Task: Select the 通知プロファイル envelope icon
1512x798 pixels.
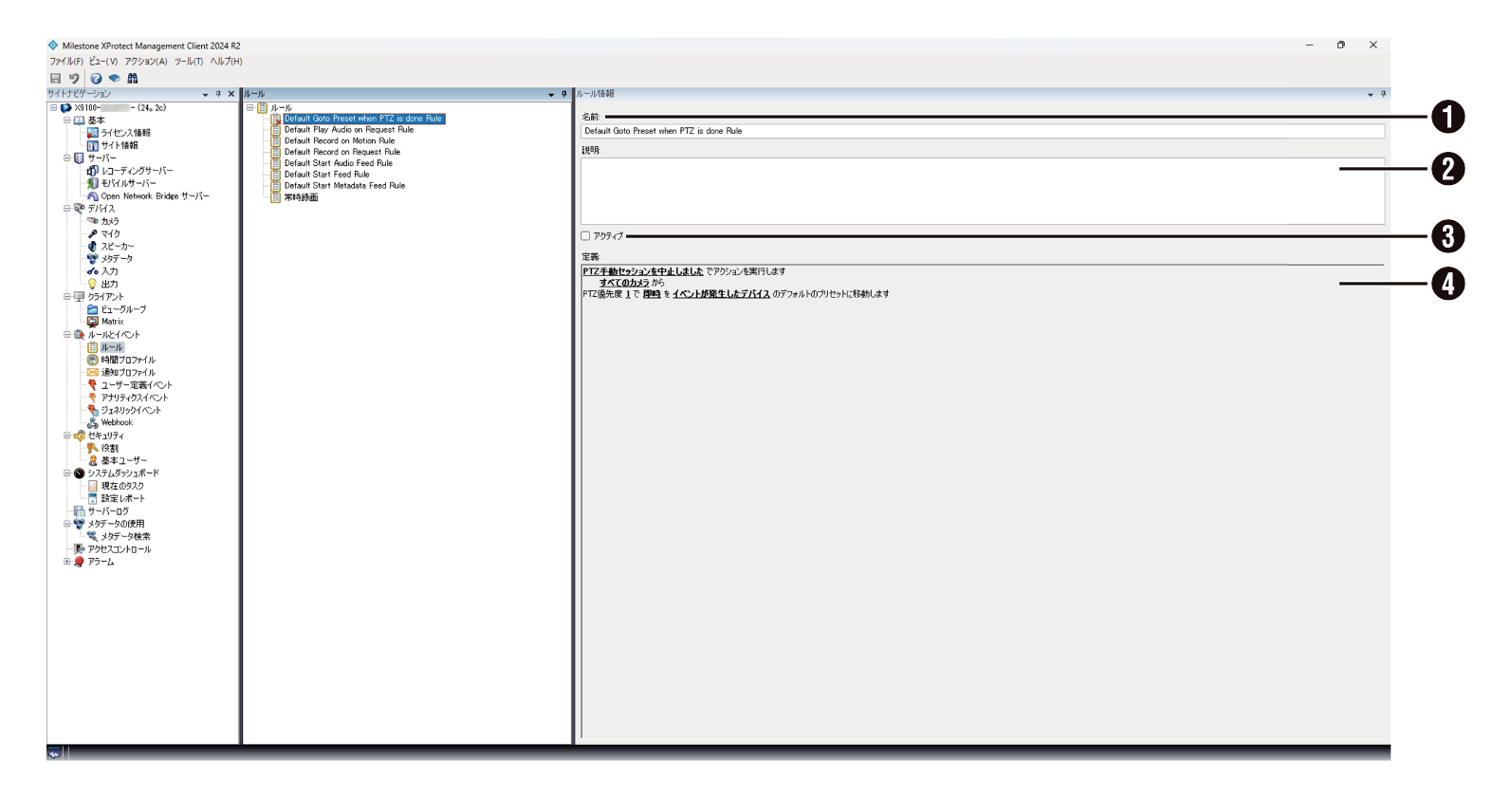Action: (x=93, y=373)
